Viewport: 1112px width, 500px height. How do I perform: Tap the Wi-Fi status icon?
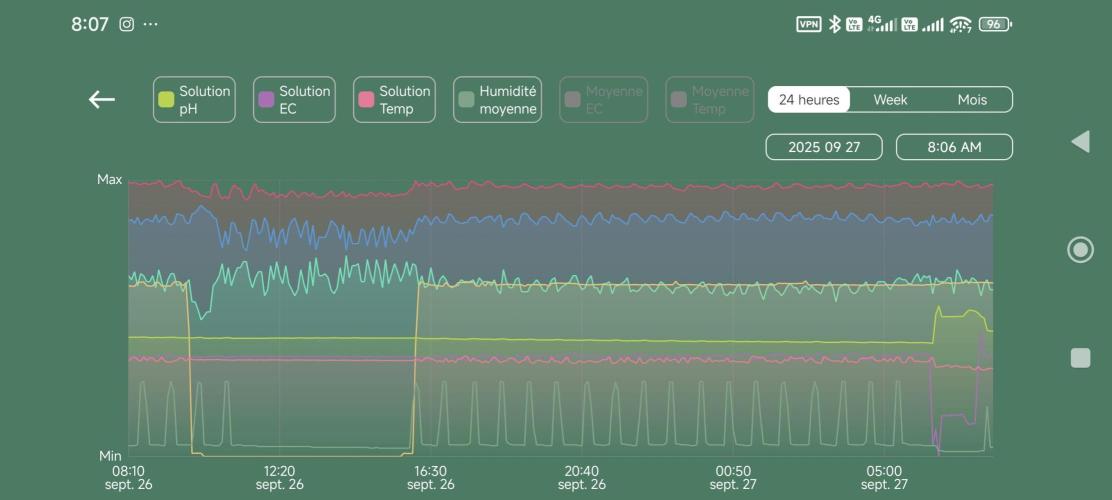960,24
